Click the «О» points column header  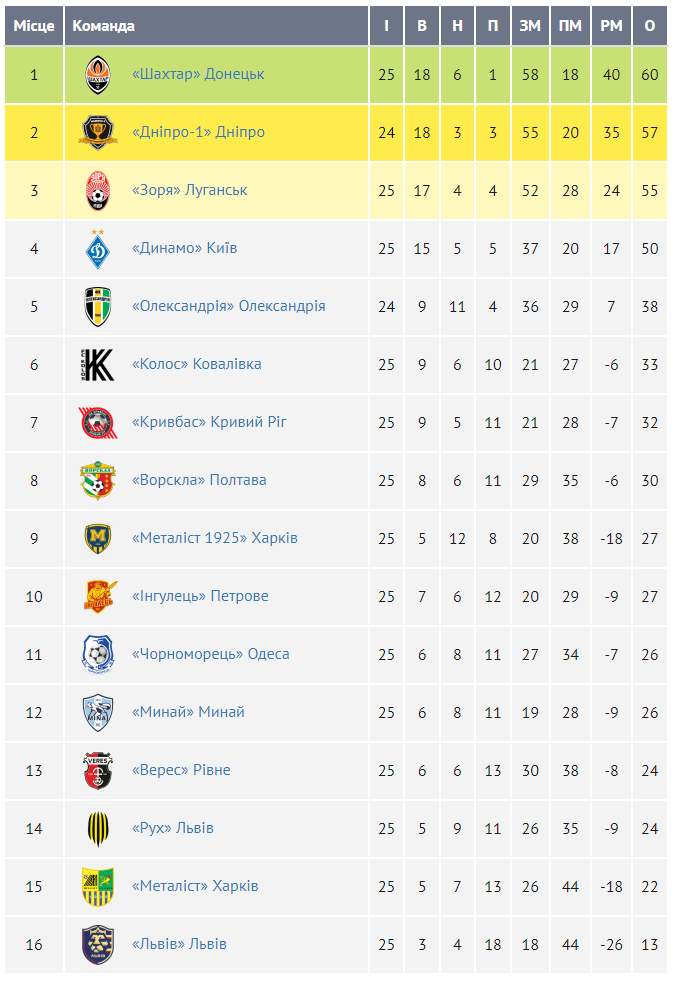coord(650,26)
